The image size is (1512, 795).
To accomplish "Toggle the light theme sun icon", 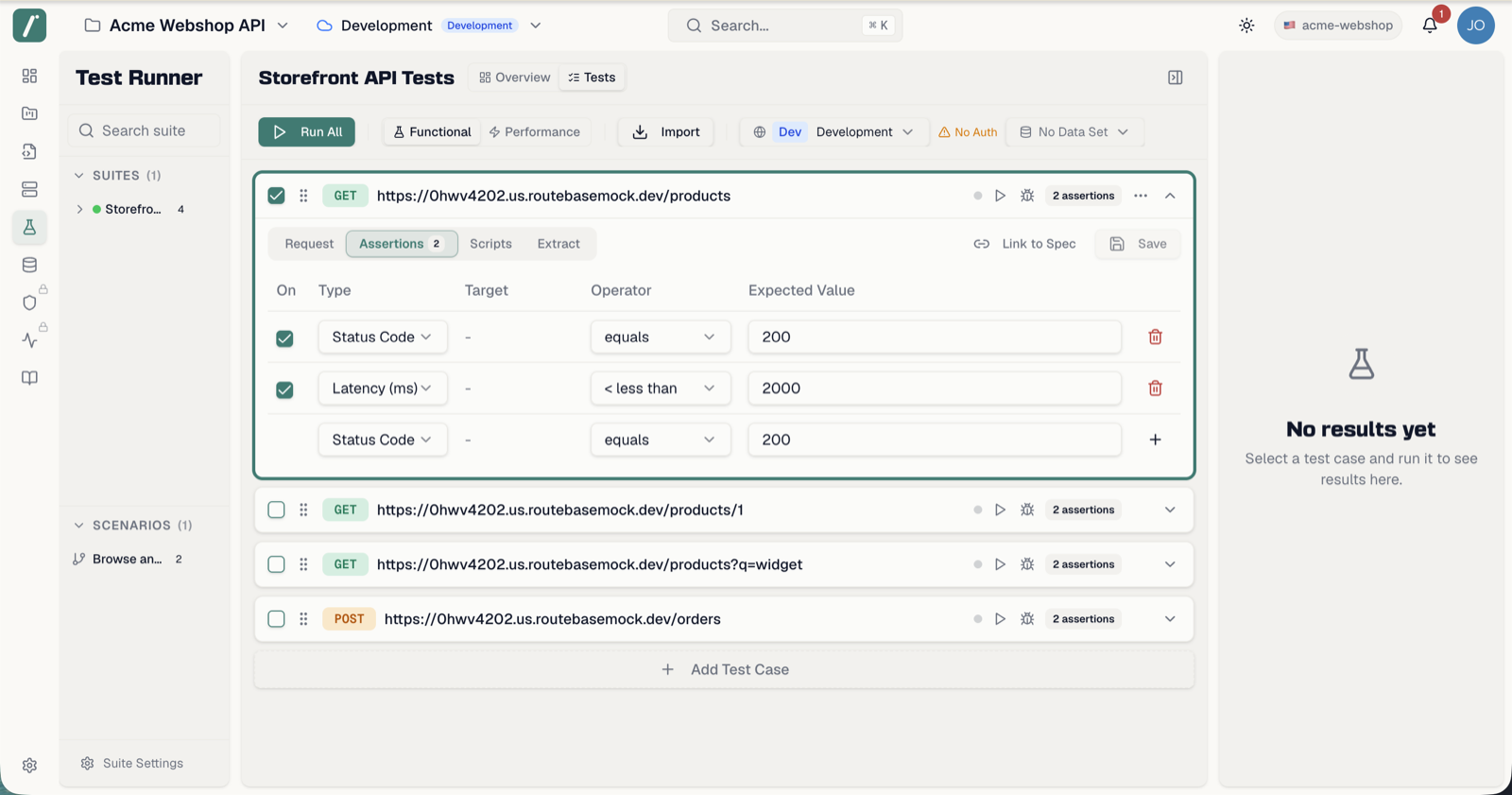I will point(1246,26).
